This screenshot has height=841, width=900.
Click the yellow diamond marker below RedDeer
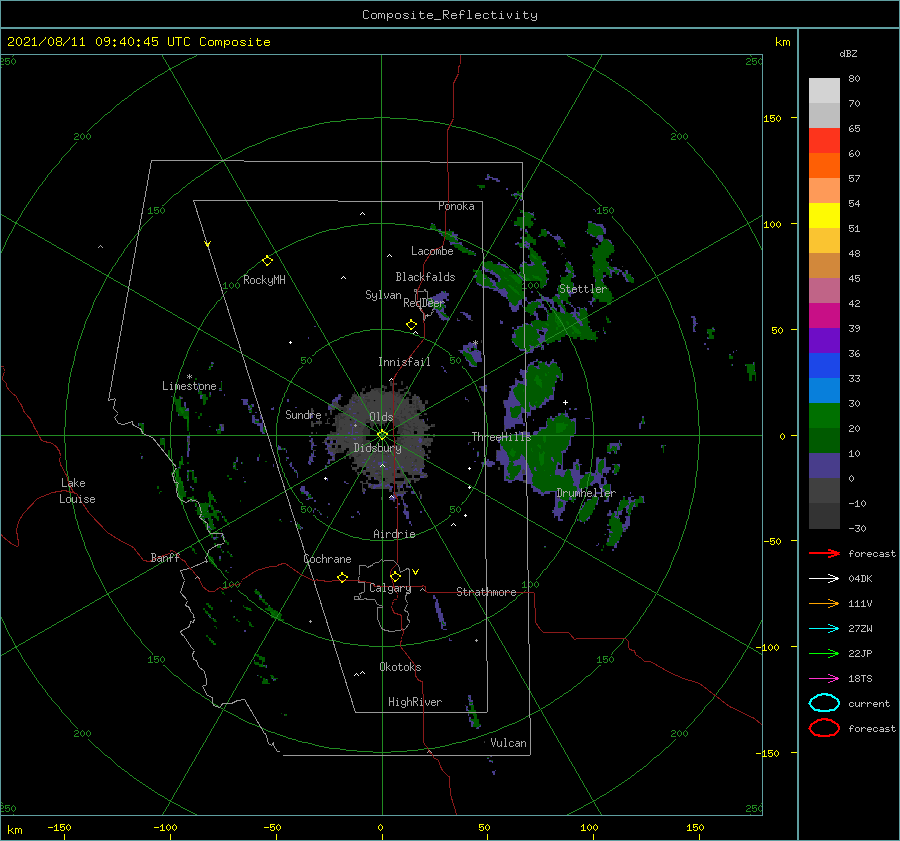click(411, 325)
